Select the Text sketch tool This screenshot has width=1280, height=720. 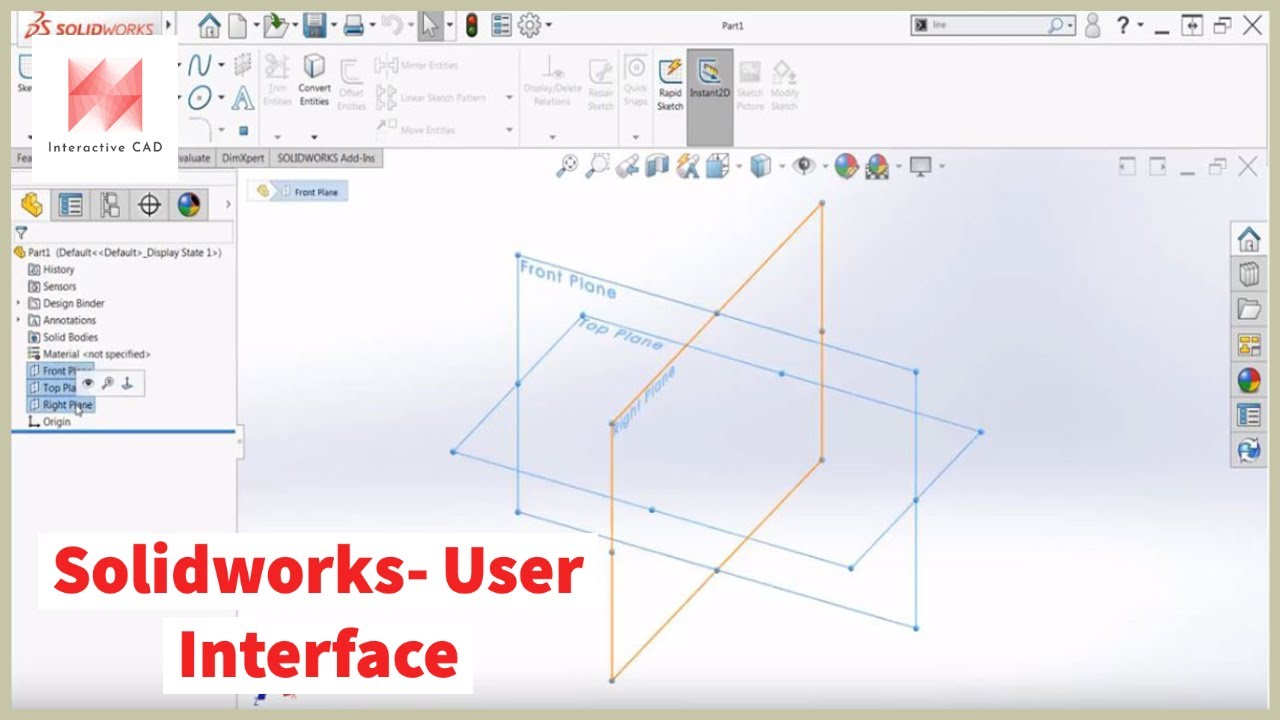[x=242, y=98]
